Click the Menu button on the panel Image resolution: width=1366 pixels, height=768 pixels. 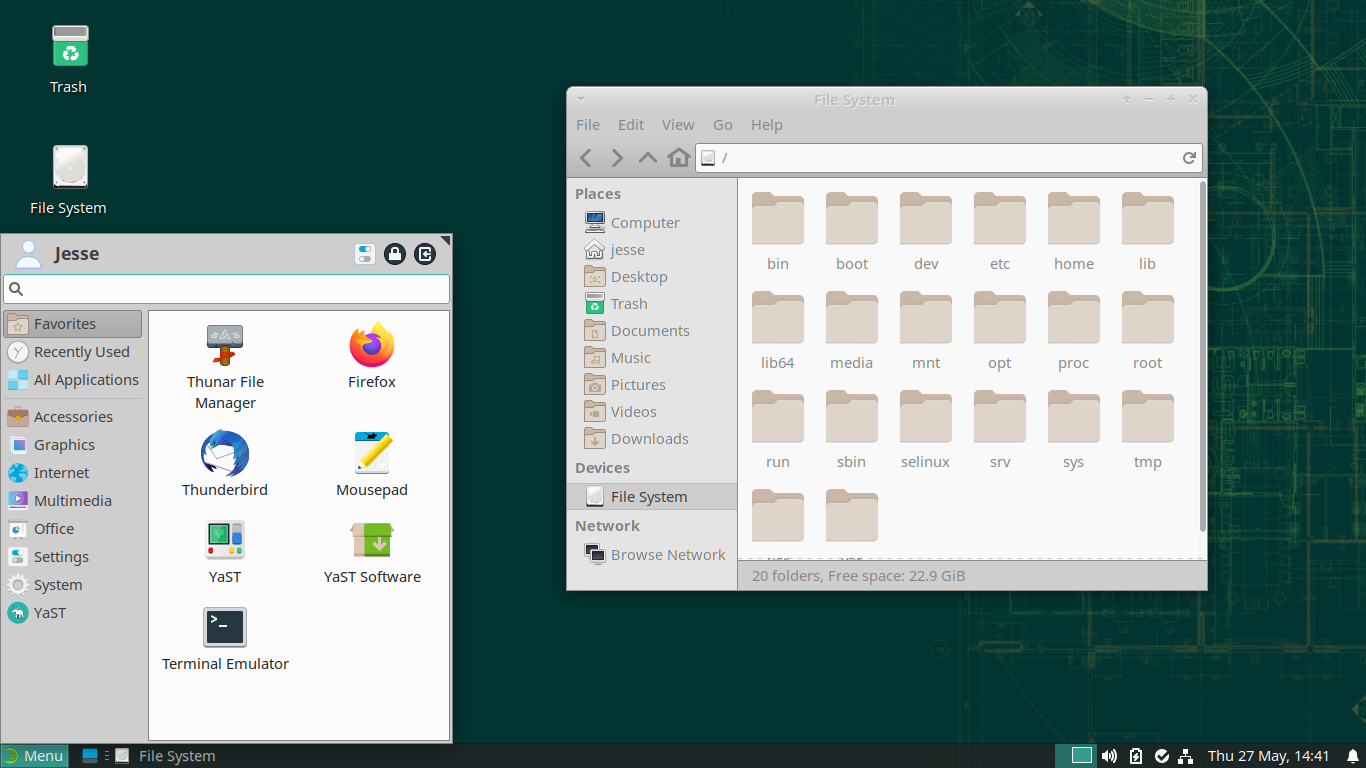coord(34,756)
